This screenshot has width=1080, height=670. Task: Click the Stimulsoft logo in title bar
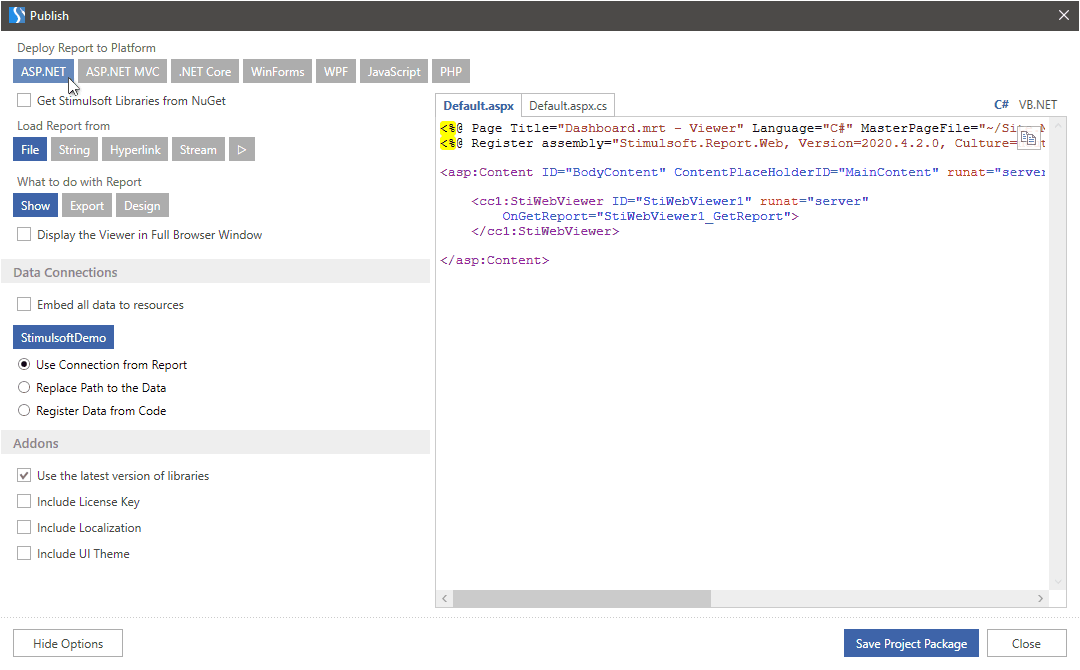coord(17,15)
